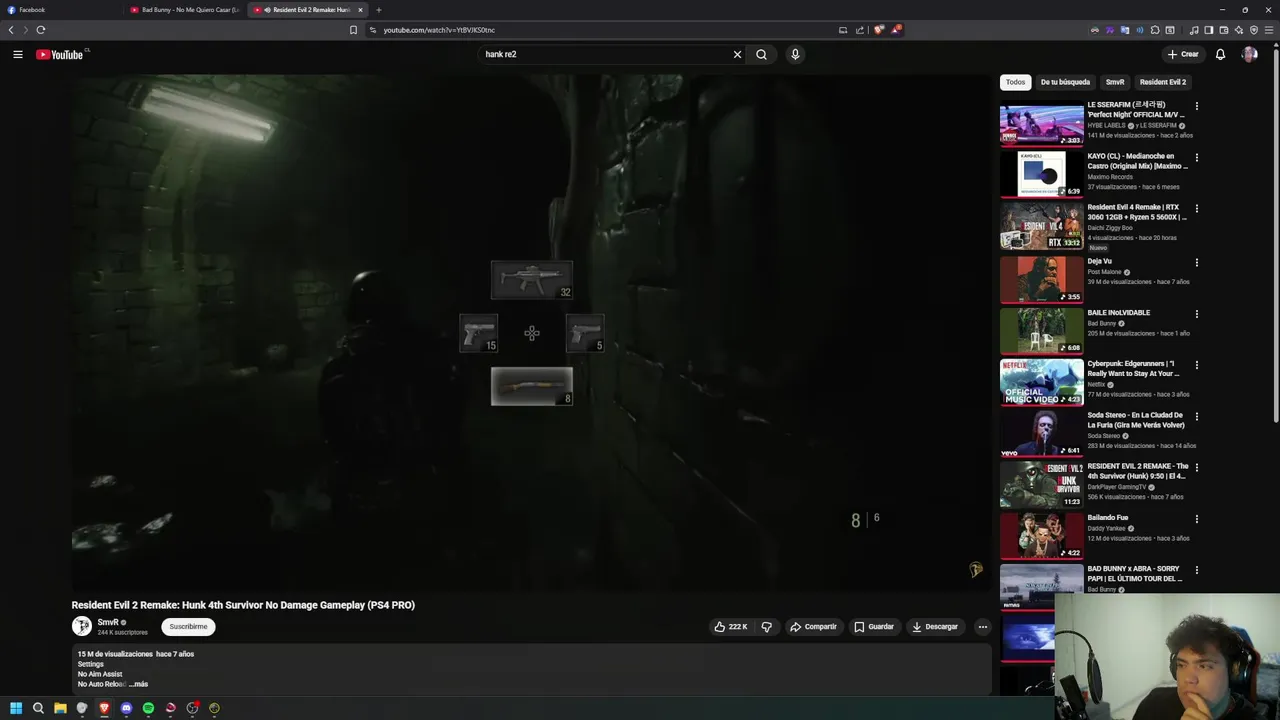The height and width of the screenshot is (720, 1280).
Task: Select the De tu búsqueda chip
Action: click(x=1065, y=82)
